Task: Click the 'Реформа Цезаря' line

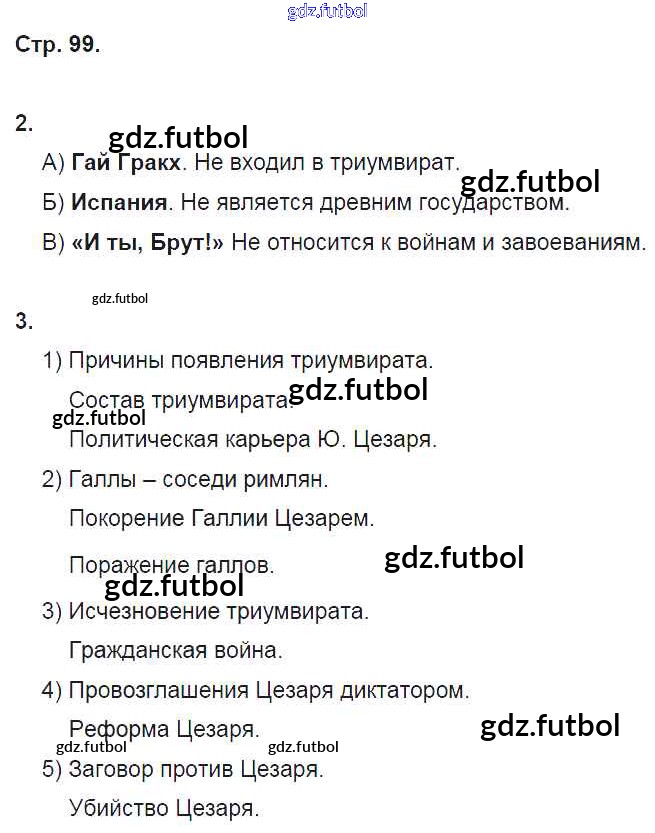Action: click(164, 729)
